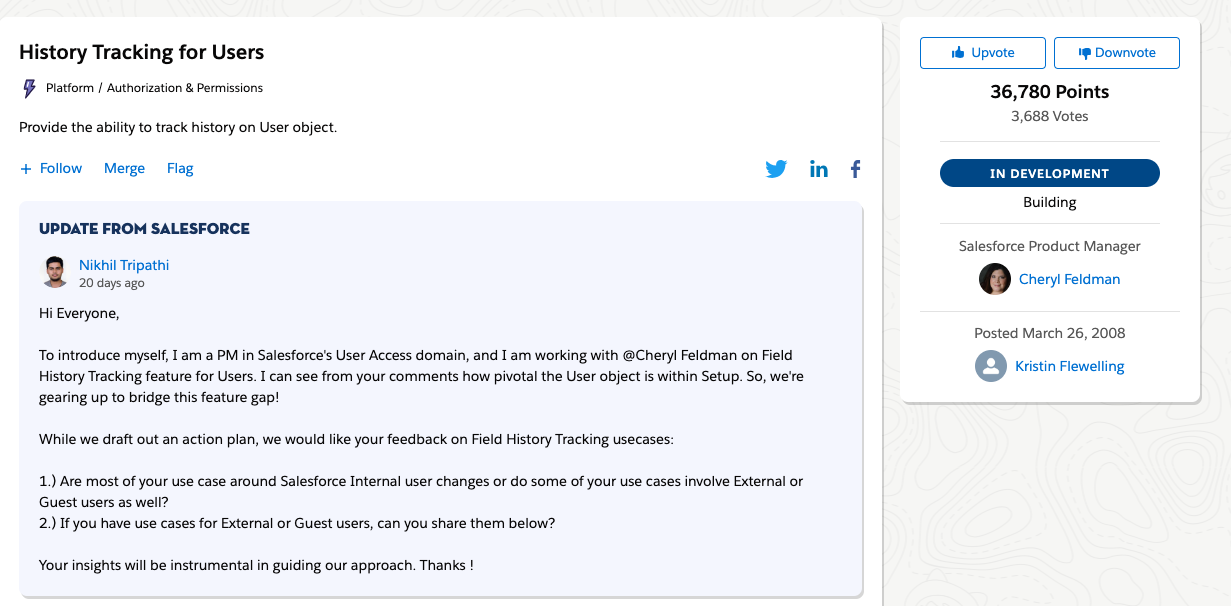This screenshot has width=1231, height=606.
Task: Open Kristin Flewelling's profile link
Action: tap(1069, 366)
